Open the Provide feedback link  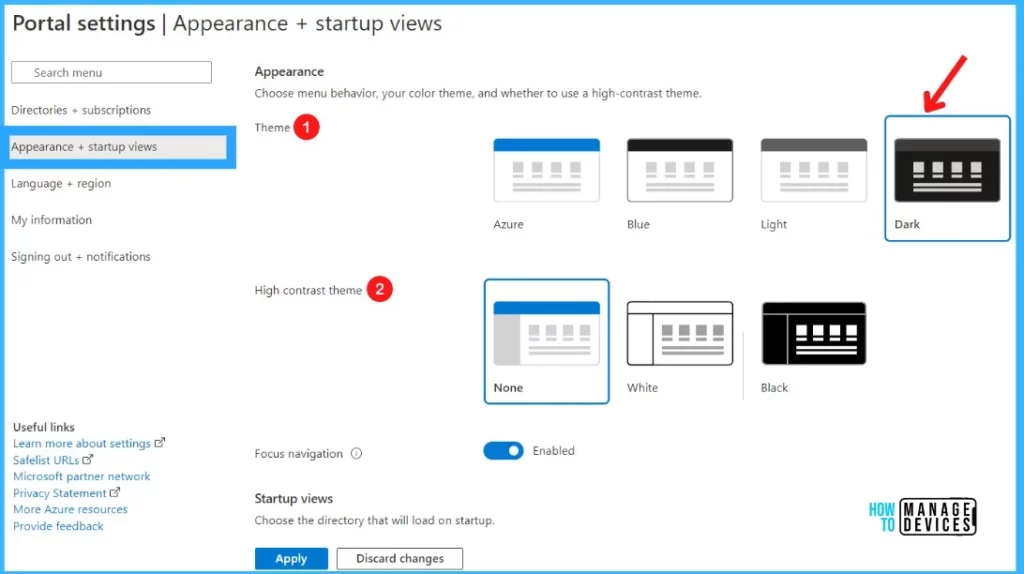click(58, 526)
